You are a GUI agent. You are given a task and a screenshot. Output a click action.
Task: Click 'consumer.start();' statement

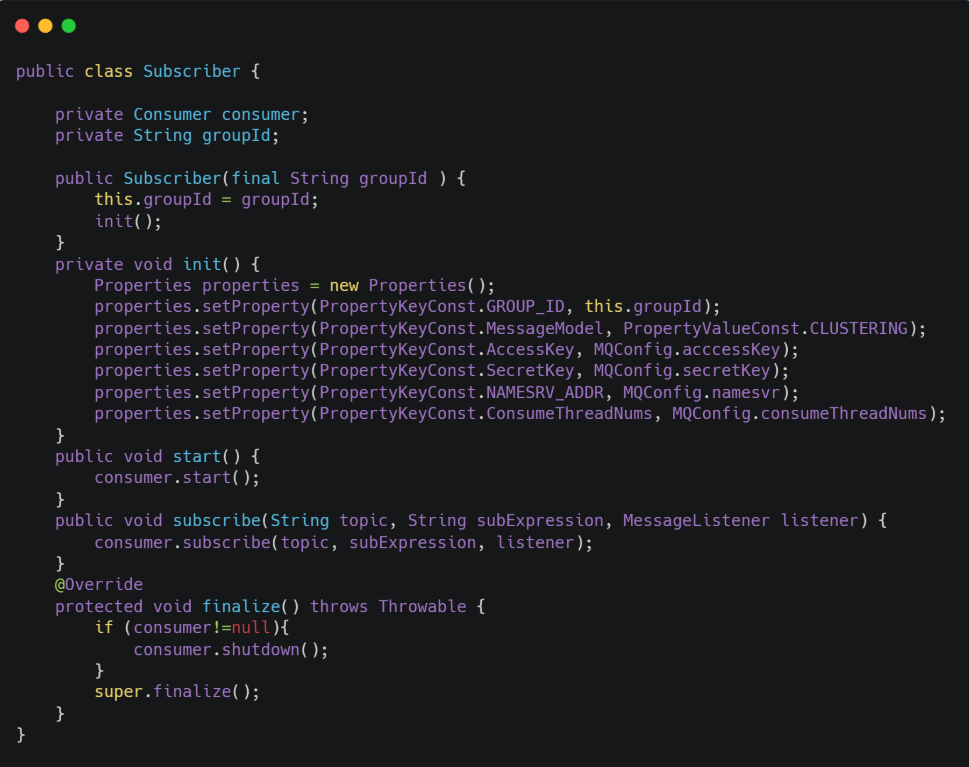click(177, 478)
